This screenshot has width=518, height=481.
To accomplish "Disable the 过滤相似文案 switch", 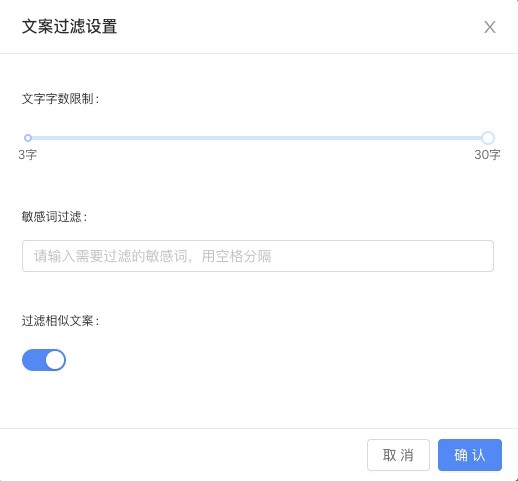I will click(44, 360).
